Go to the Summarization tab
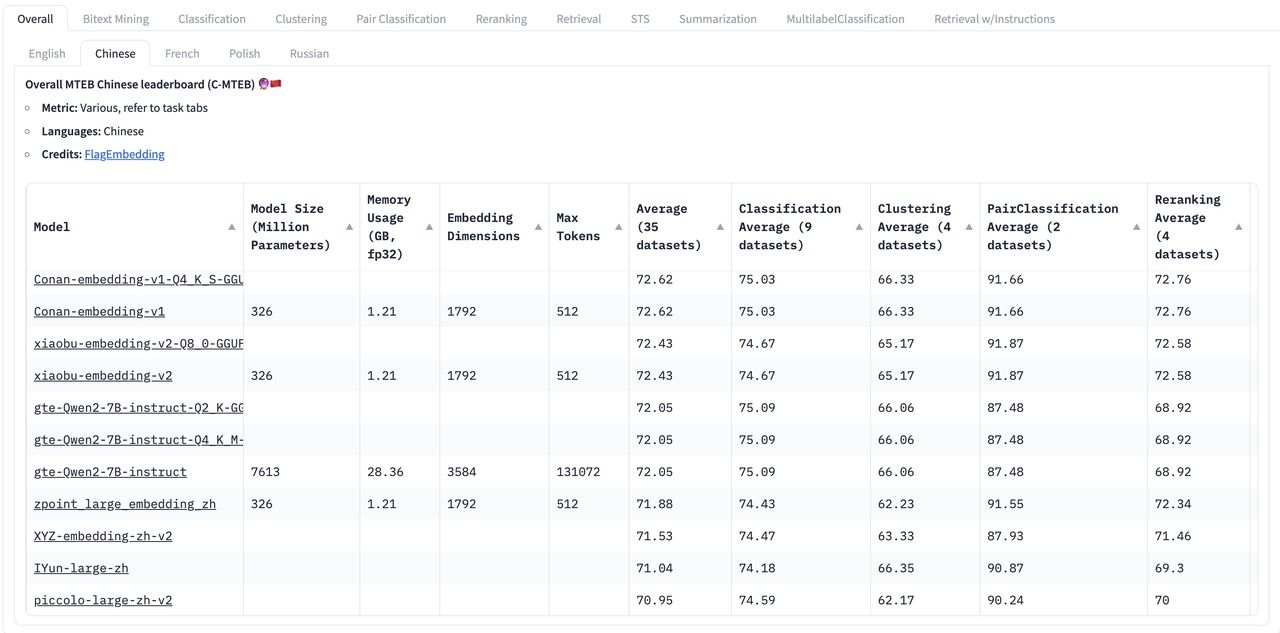The width and height of the screenshot is (1280, 633). click(718, 19)
